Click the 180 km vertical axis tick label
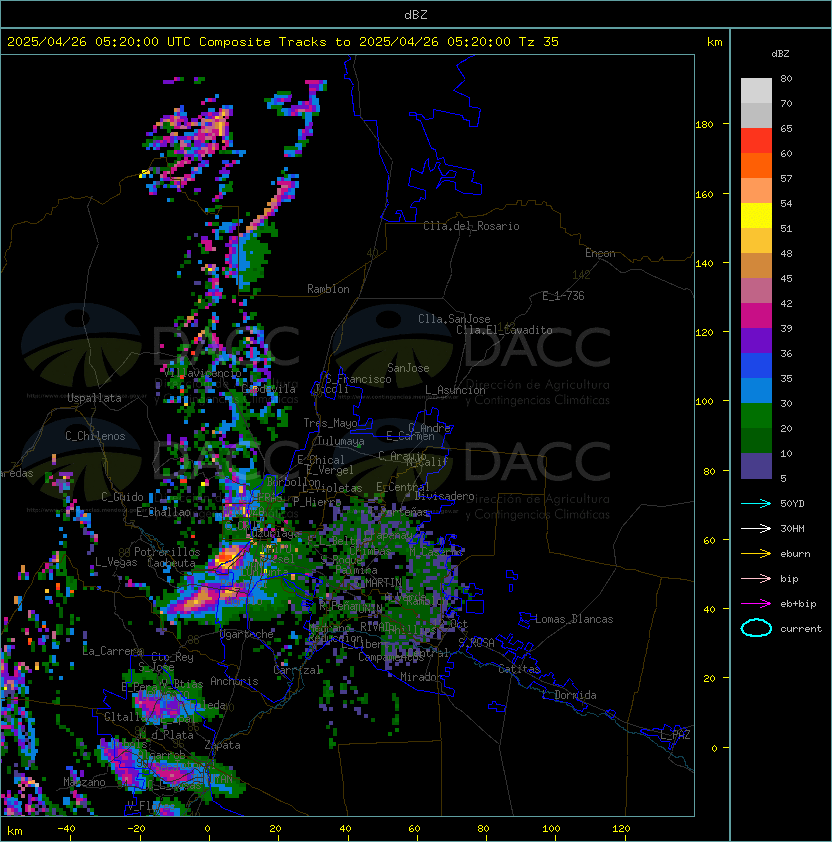This screenshot has height=842, width=832. [x=704, y=125]
